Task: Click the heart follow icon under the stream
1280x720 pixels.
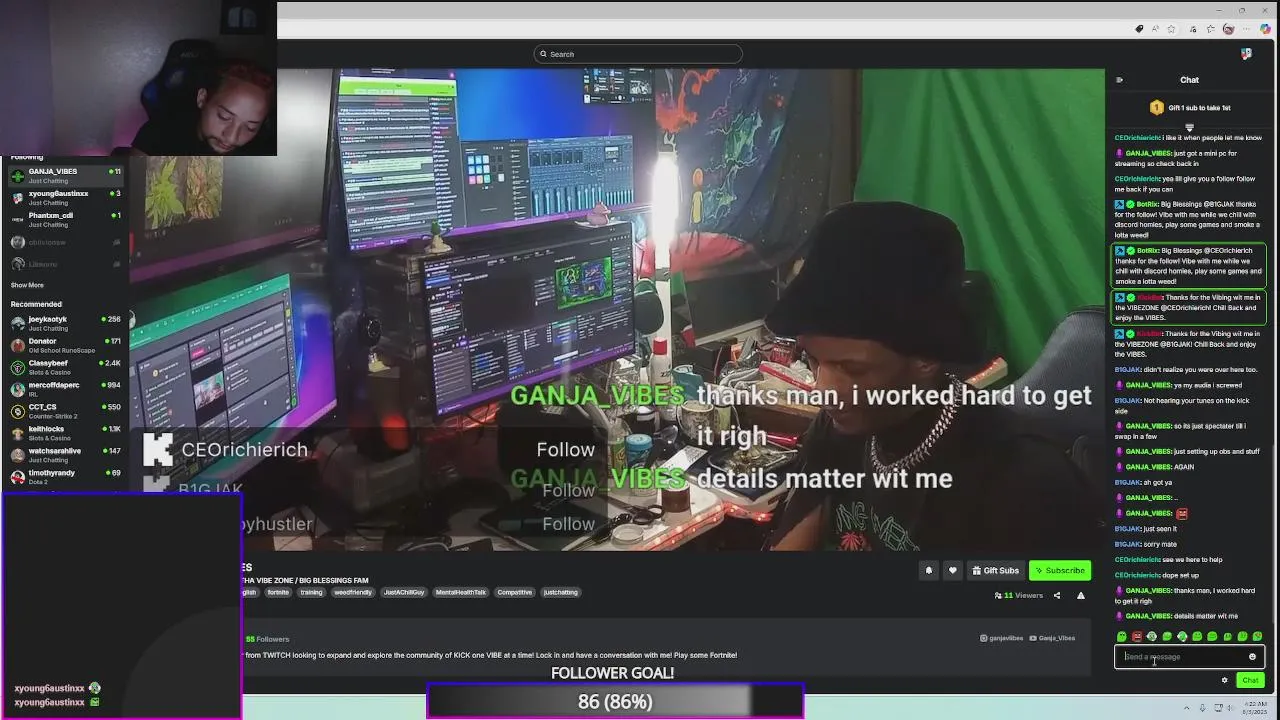Action: pos(952,571)
